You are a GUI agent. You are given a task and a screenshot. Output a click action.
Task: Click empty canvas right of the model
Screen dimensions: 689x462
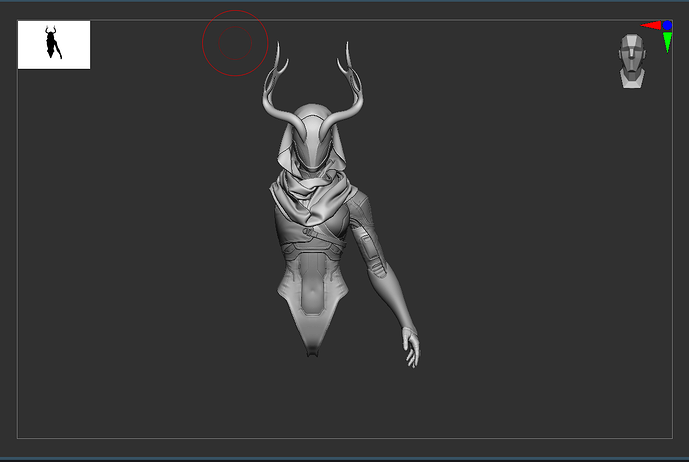pos(540,250)
